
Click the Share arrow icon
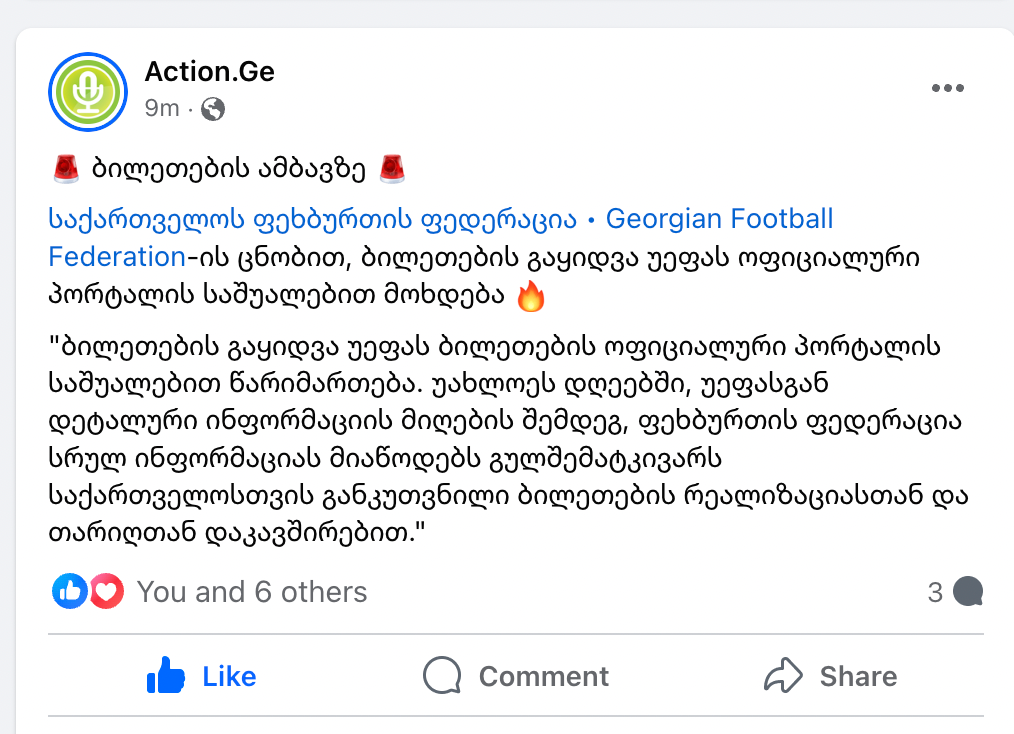783,676
